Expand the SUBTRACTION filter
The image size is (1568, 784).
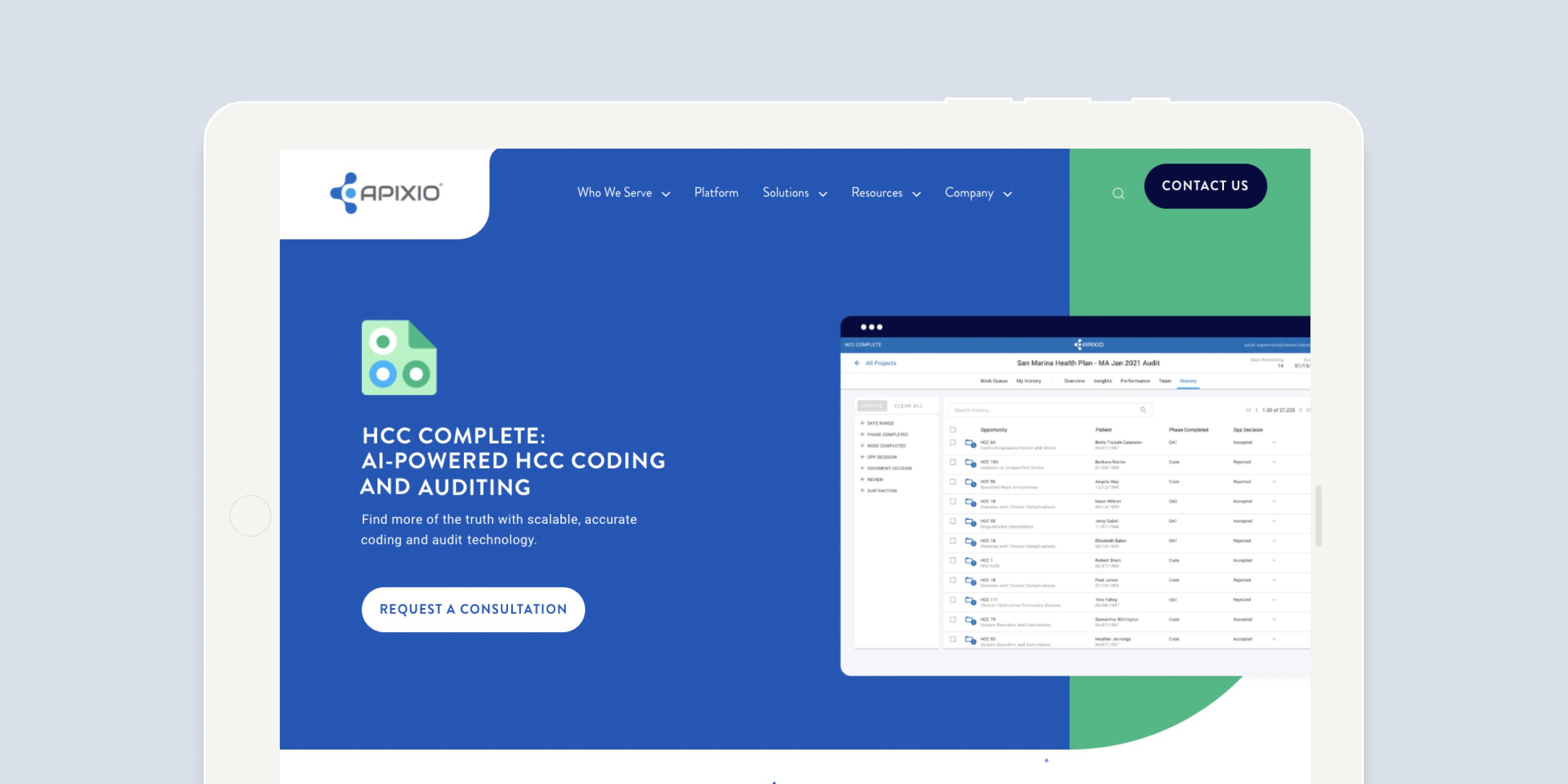tap(878, 491)
